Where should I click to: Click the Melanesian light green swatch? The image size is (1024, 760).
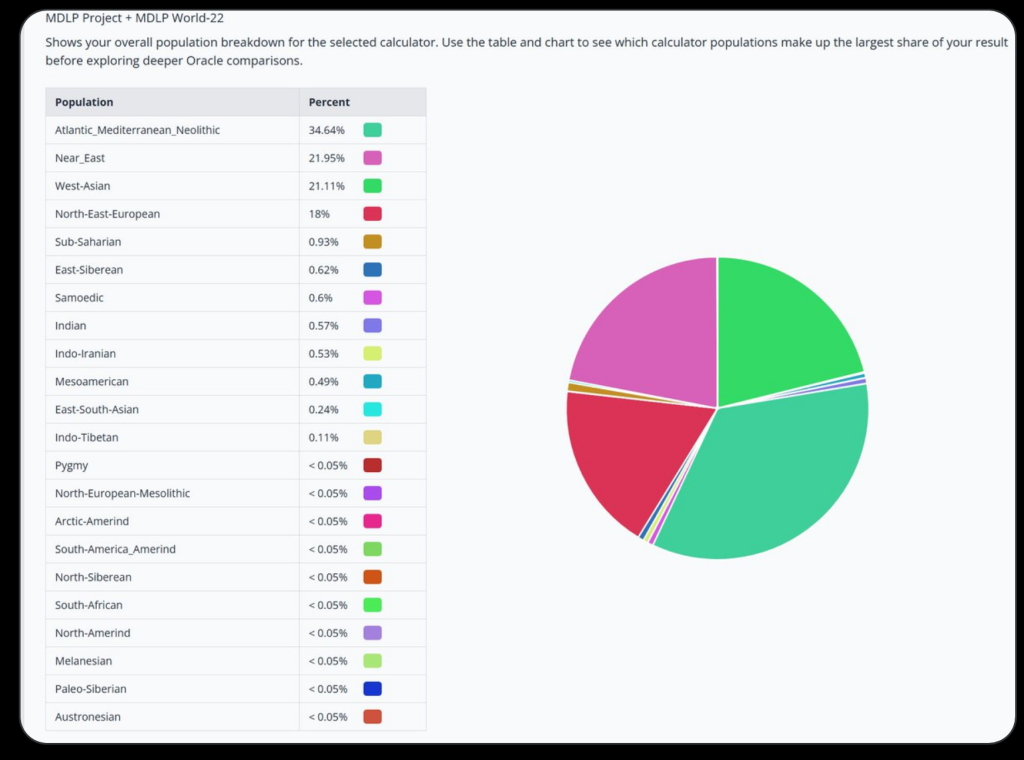pyautogui.click(x=372, y=661)
